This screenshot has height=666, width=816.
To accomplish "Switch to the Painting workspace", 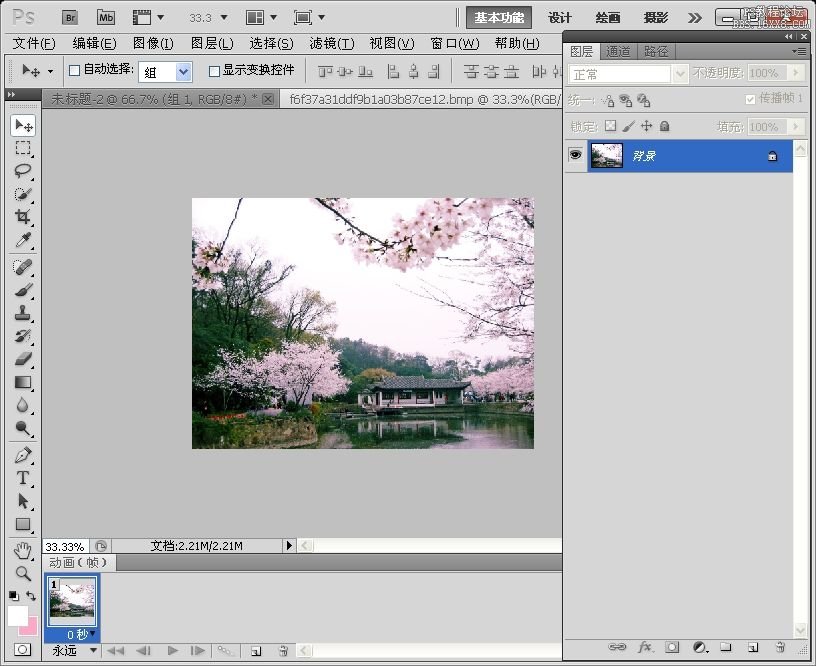I will pyautogui.click(x=607, y=18).
